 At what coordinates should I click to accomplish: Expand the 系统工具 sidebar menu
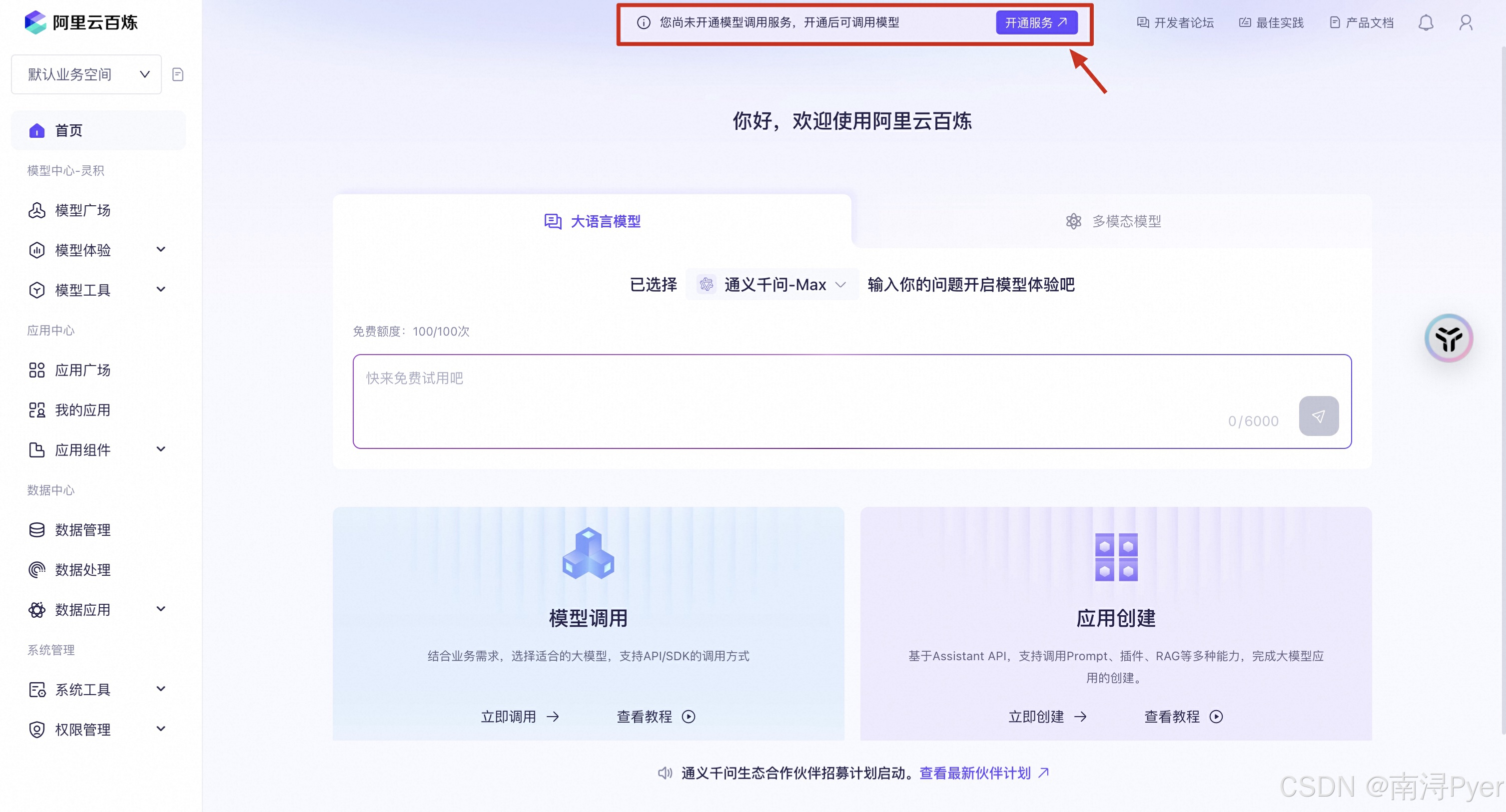(x=98, y=690)
